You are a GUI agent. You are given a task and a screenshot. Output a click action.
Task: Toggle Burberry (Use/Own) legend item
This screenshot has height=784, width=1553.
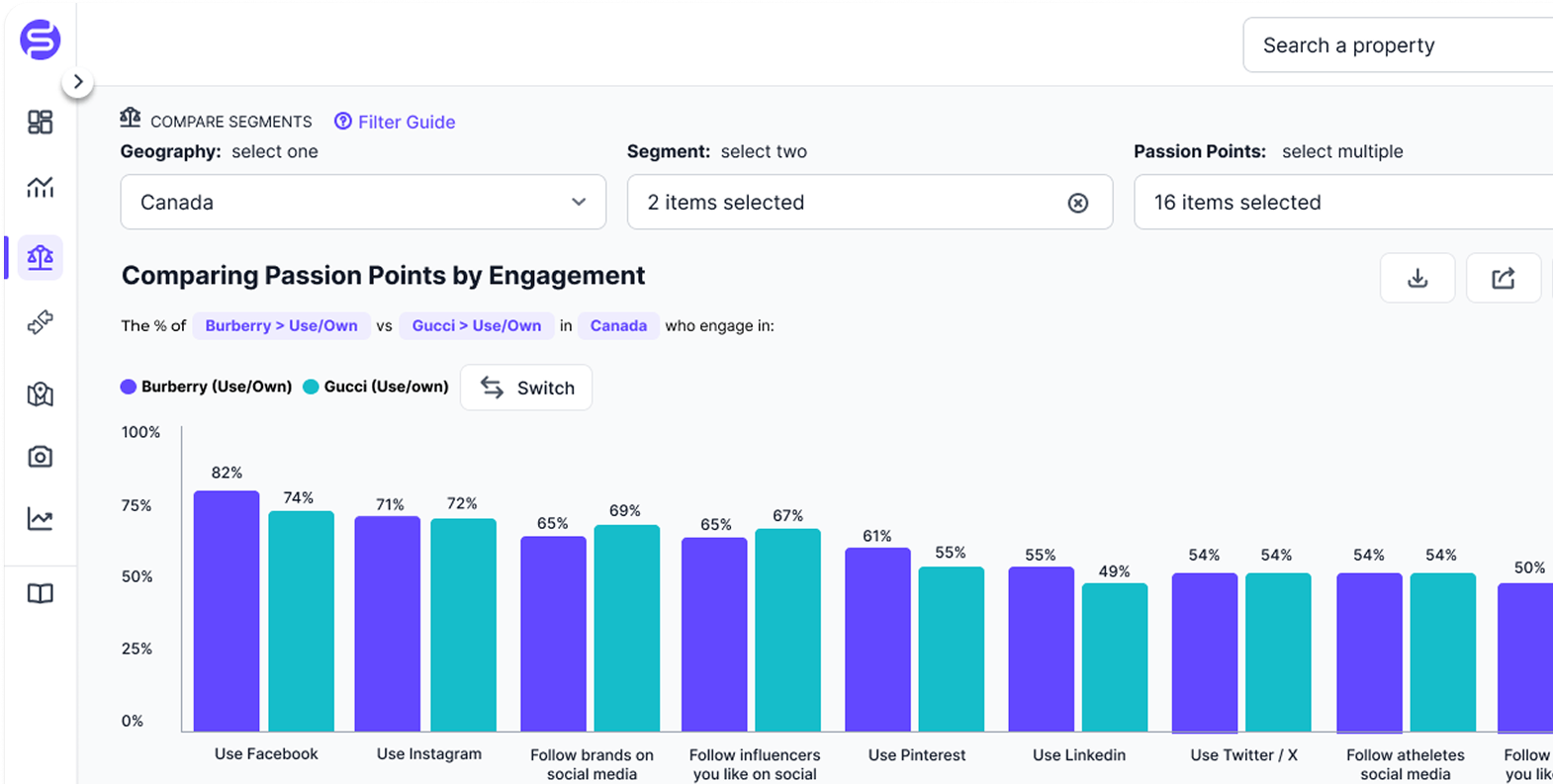tap(206, 387)
